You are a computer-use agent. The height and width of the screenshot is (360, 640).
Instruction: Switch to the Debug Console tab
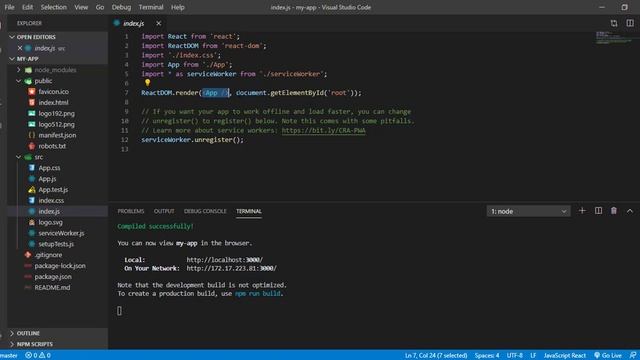[x=205, y=211]
